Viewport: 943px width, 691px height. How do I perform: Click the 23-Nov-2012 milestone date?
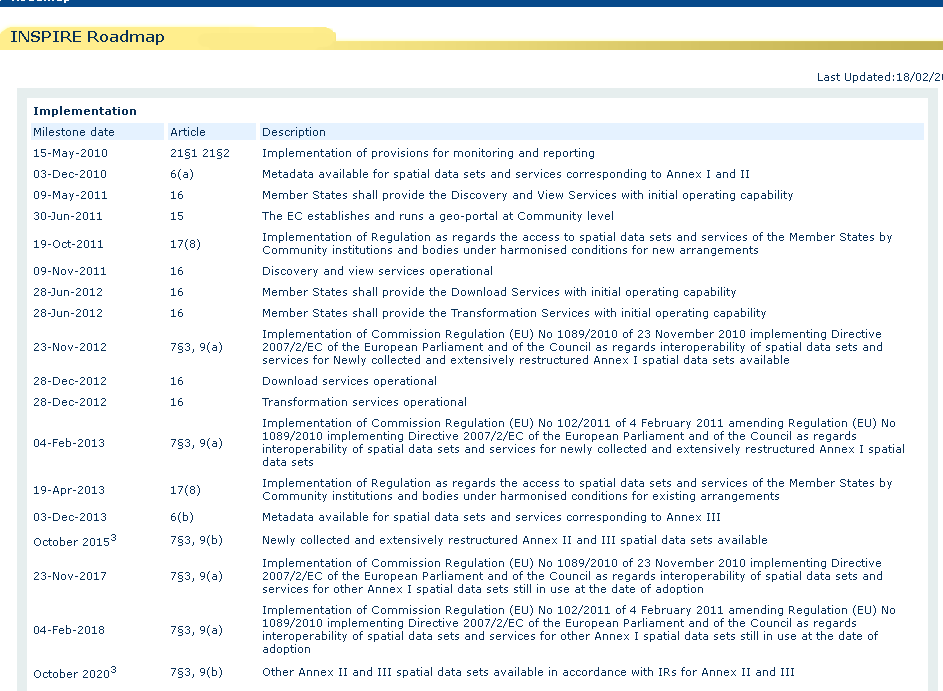(70, 347)
